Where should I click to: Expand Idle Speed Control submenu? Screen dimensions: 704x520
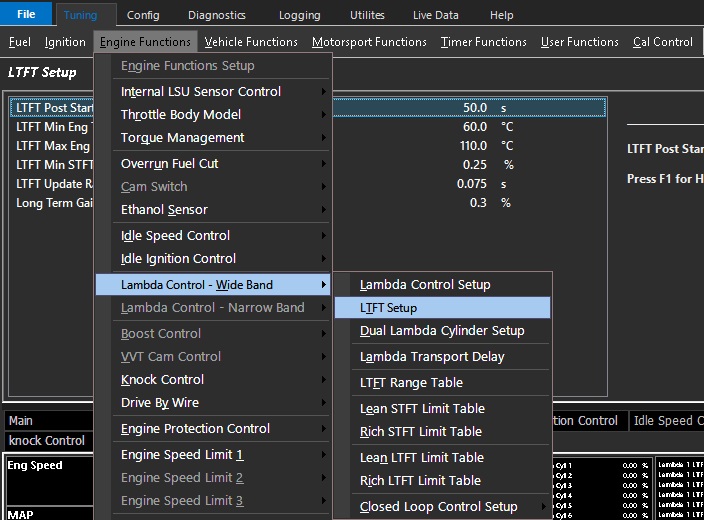point(213,236)
